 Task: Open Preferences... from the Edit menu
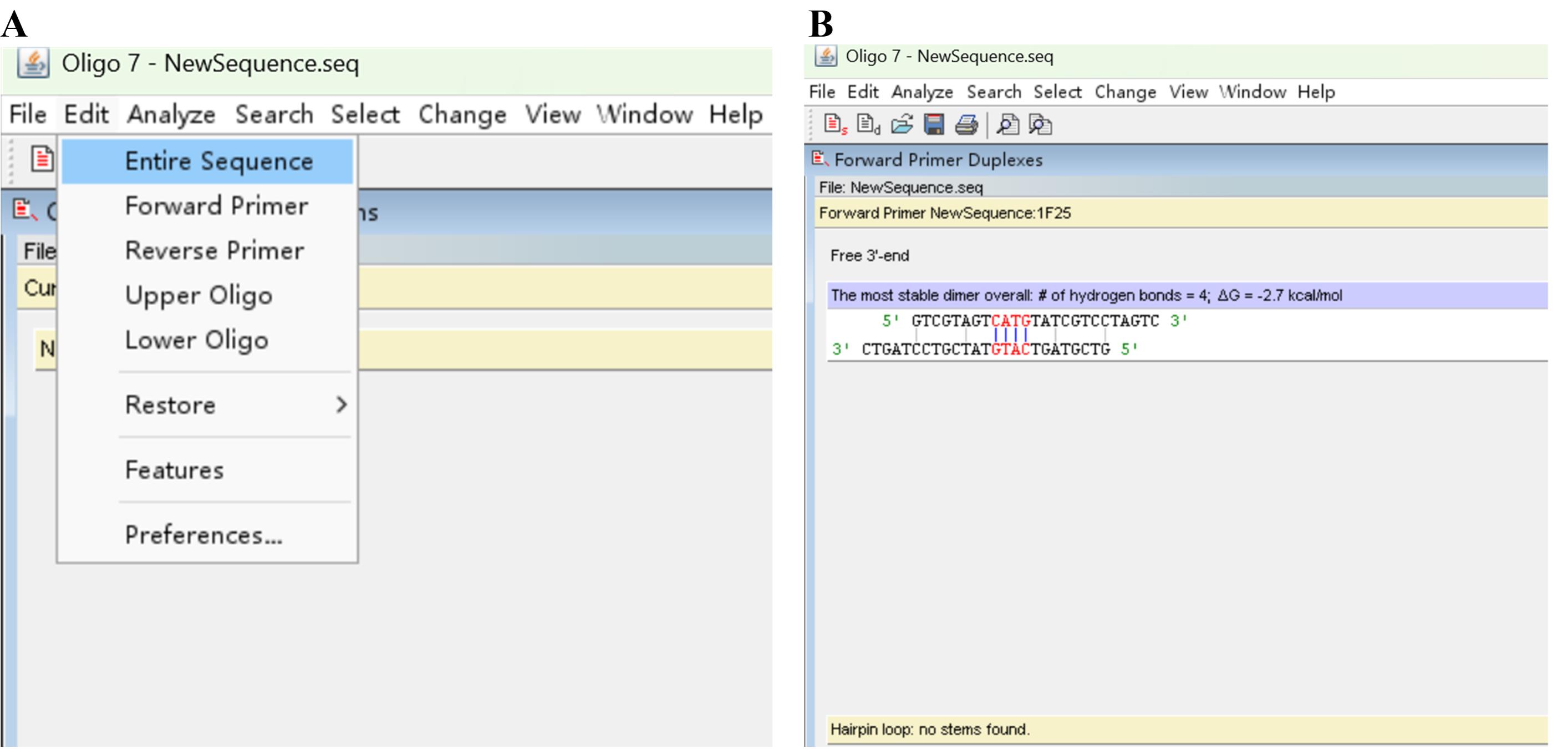pyautogui.click(x=203, y=535)
